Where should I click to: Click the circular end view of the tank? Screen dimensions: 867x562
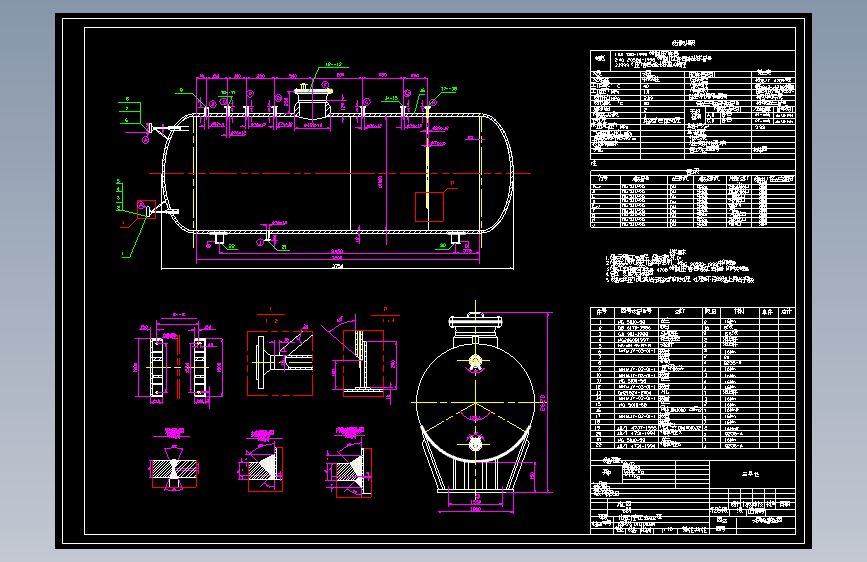[x=476, y=402]
